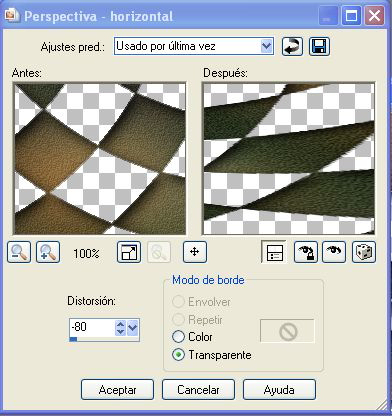Click the 100% zoom level text
Viewport: 392px width, 416px height.
pyautogui.click(x=86, y=254)
